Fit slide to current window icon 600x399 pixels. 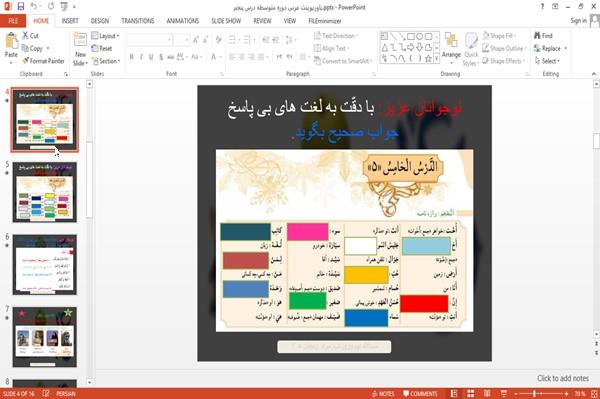tap(594, 394)
